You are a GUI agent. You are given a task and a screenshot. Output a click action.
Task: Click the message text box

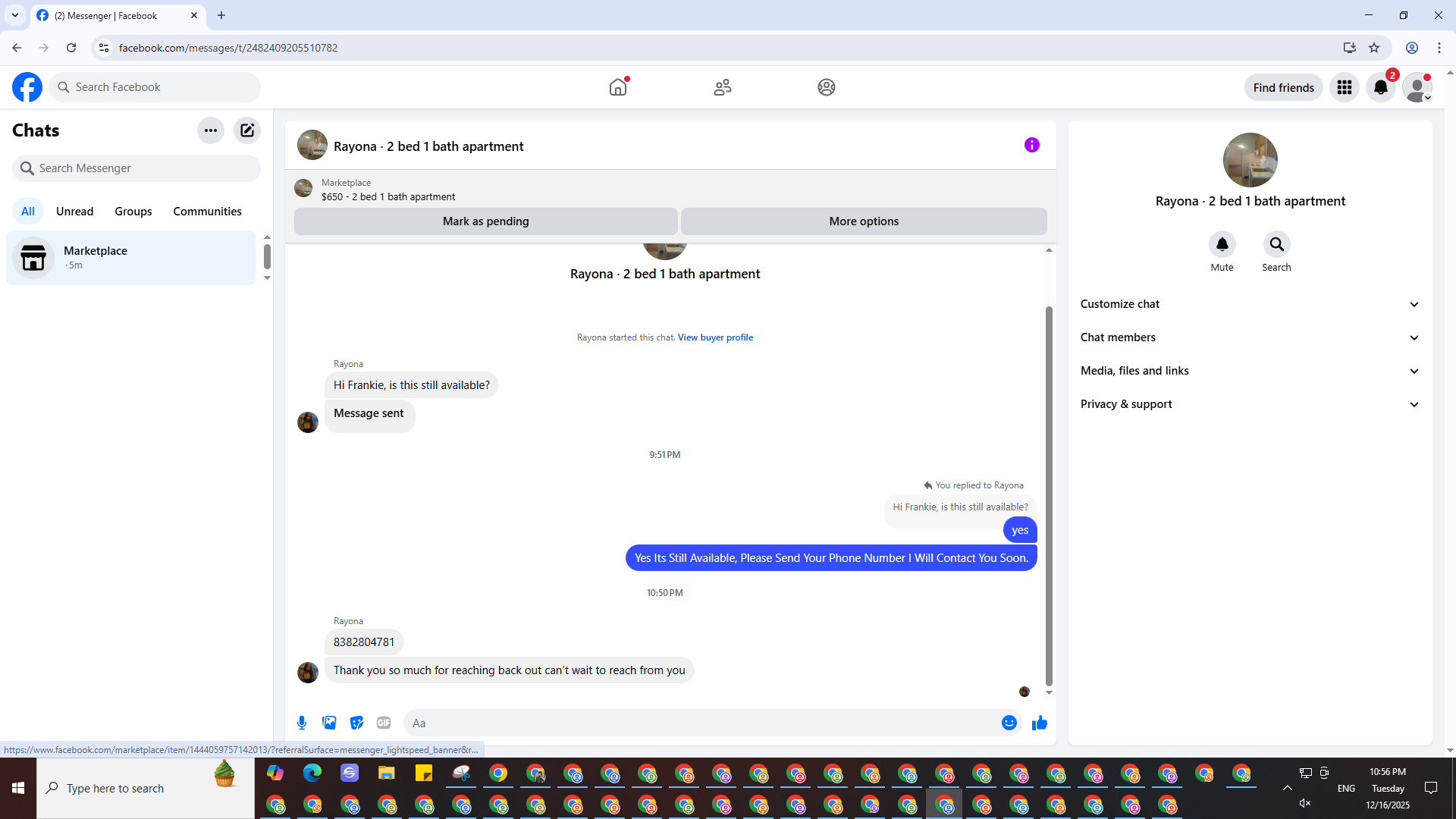pos(704,723)
